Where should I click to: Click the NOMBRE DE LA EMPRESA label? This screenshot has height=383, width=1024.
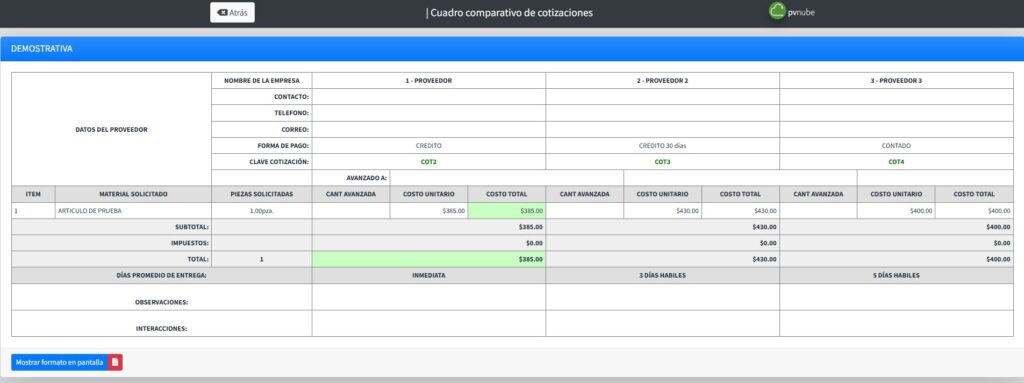[x=262, y=80]
